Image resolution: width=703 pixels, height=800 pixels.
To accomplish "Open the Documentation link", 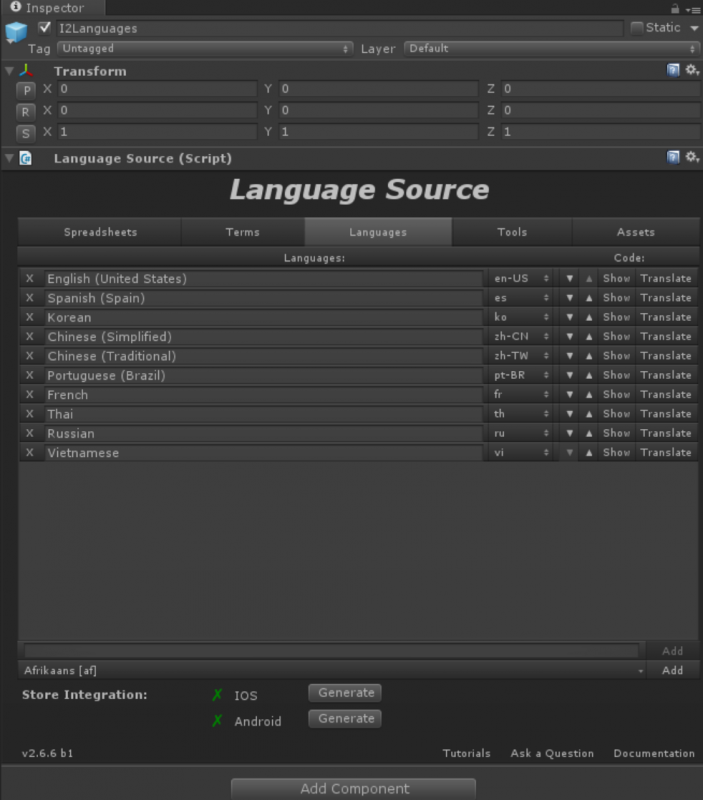I will tap(653, 753).
